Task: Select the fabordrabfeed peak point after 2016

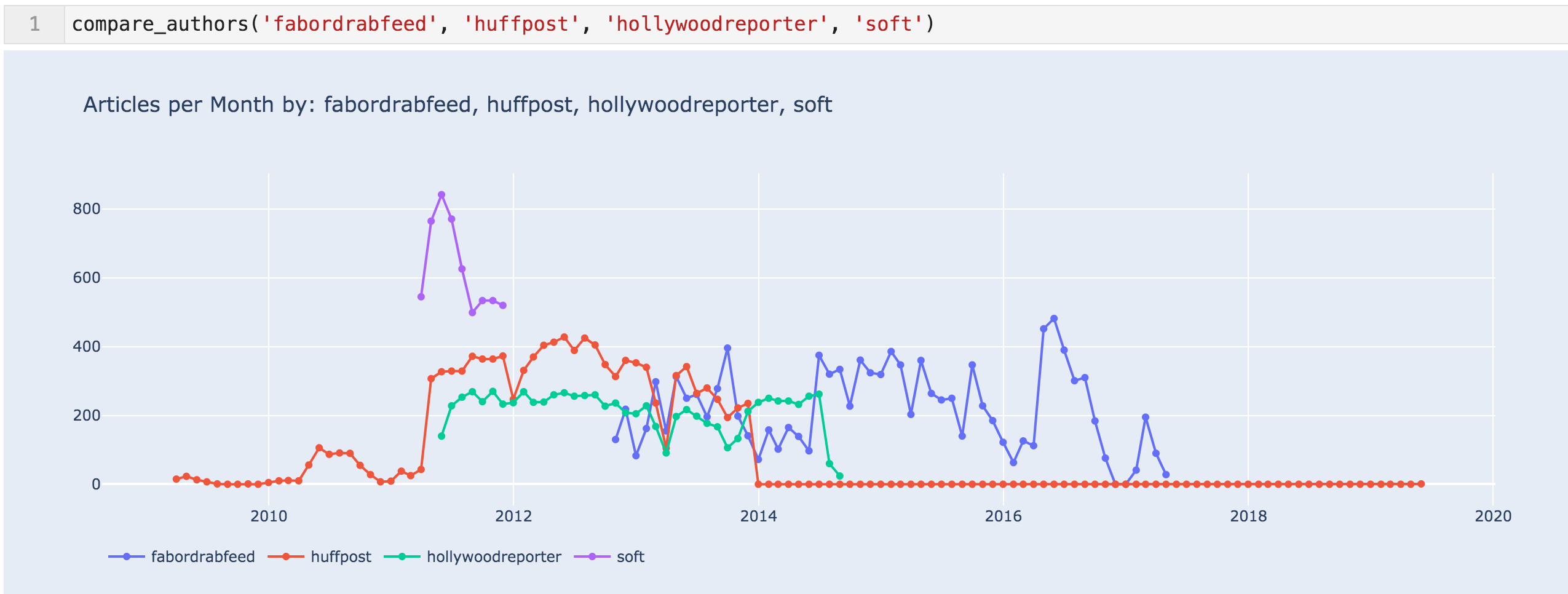Action: [x=1054, y=319]
